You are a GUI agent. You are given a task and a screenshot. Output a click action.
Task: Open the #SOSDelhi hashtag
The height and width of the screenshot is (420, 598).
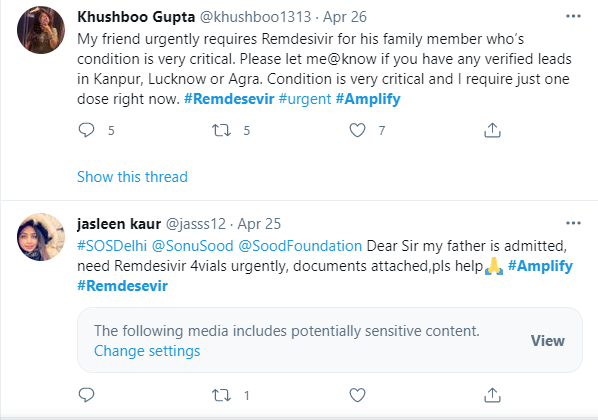[112, 246]
